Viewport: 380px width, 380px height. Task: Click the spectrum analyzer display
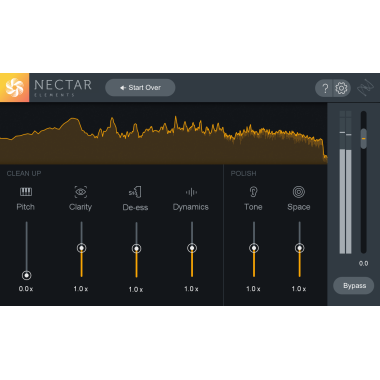pyautogui.click(x=163, y=133)
